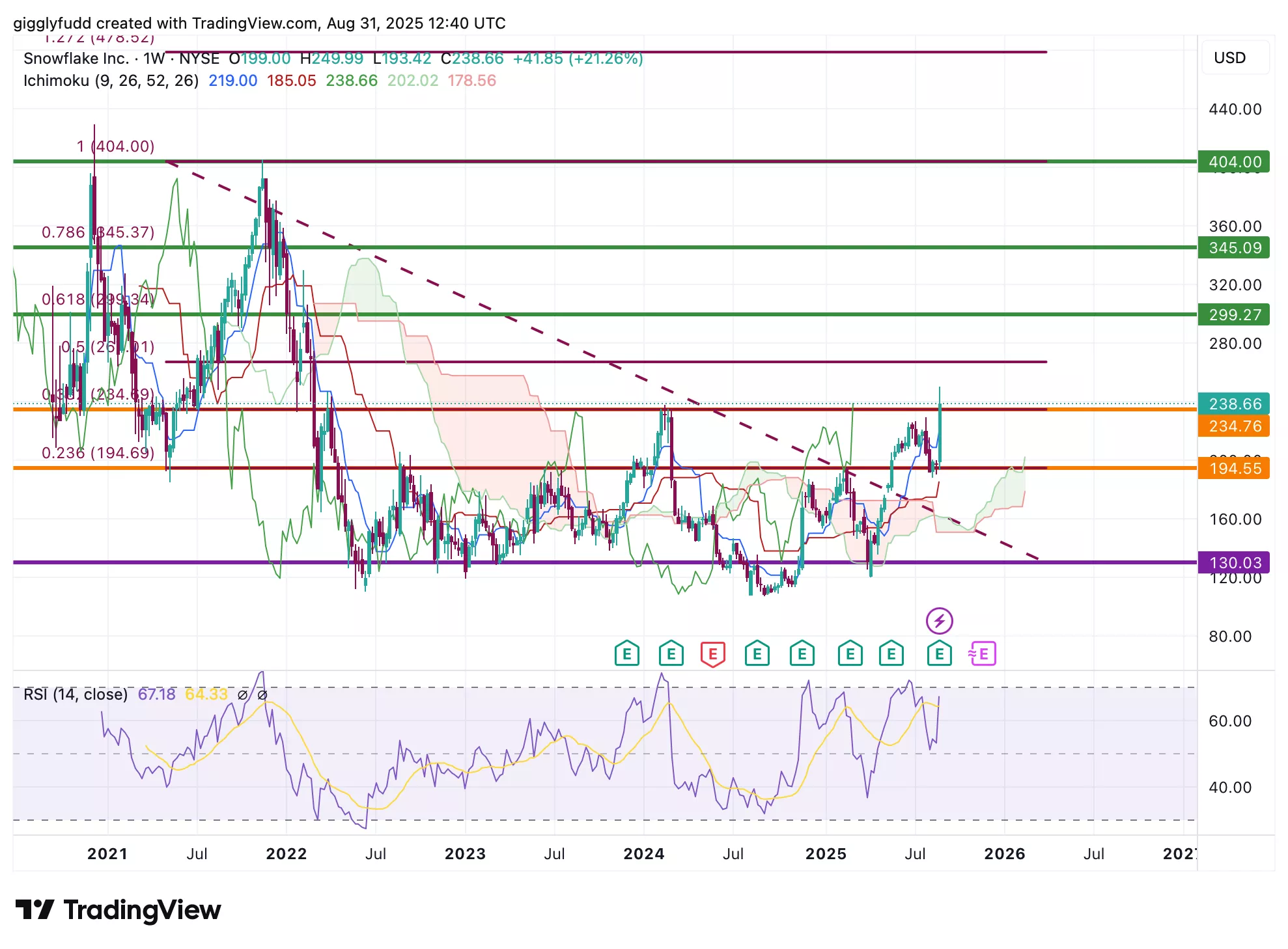
Task: Click the RSI (14, close) legend
Action: tap(76, 695)
